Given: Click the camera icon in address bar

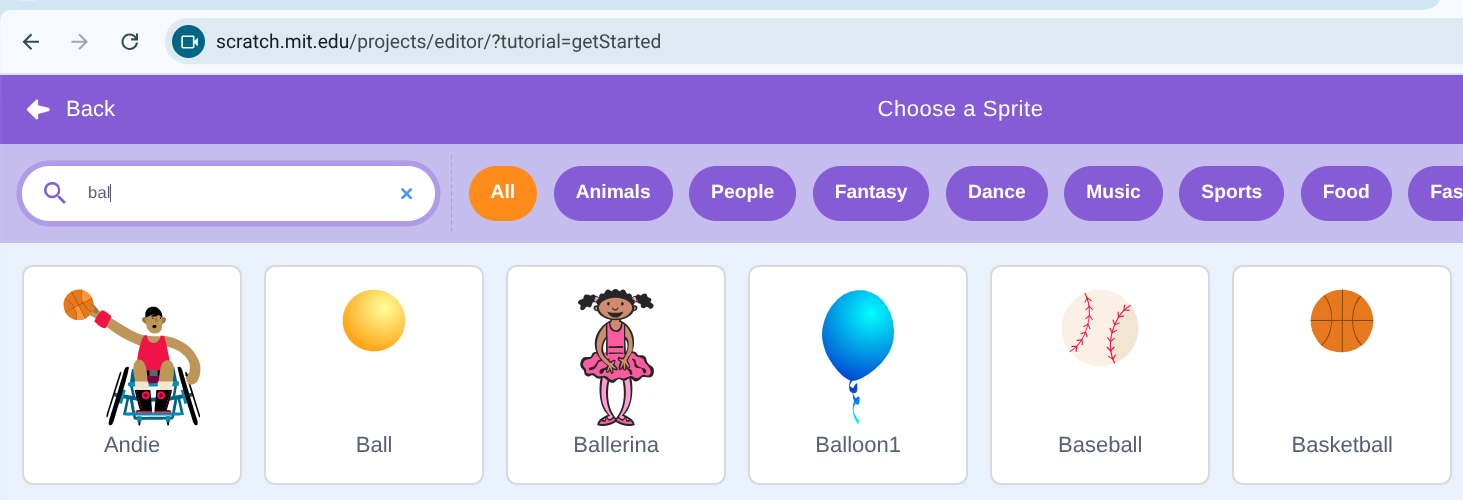Looking at the screenshot, I should 188,42.
